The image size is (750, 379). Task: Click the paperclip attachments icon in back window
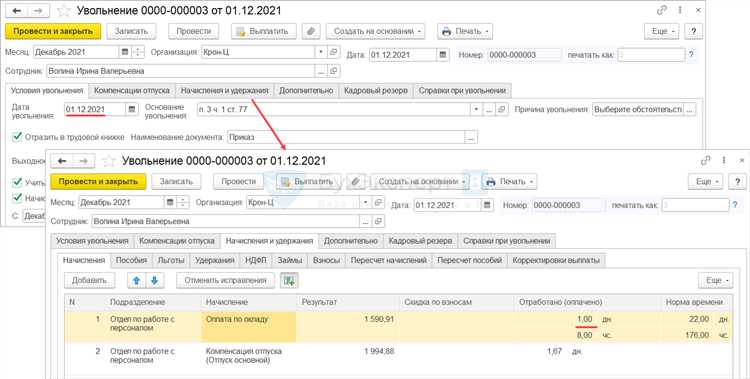coord(311,31)
